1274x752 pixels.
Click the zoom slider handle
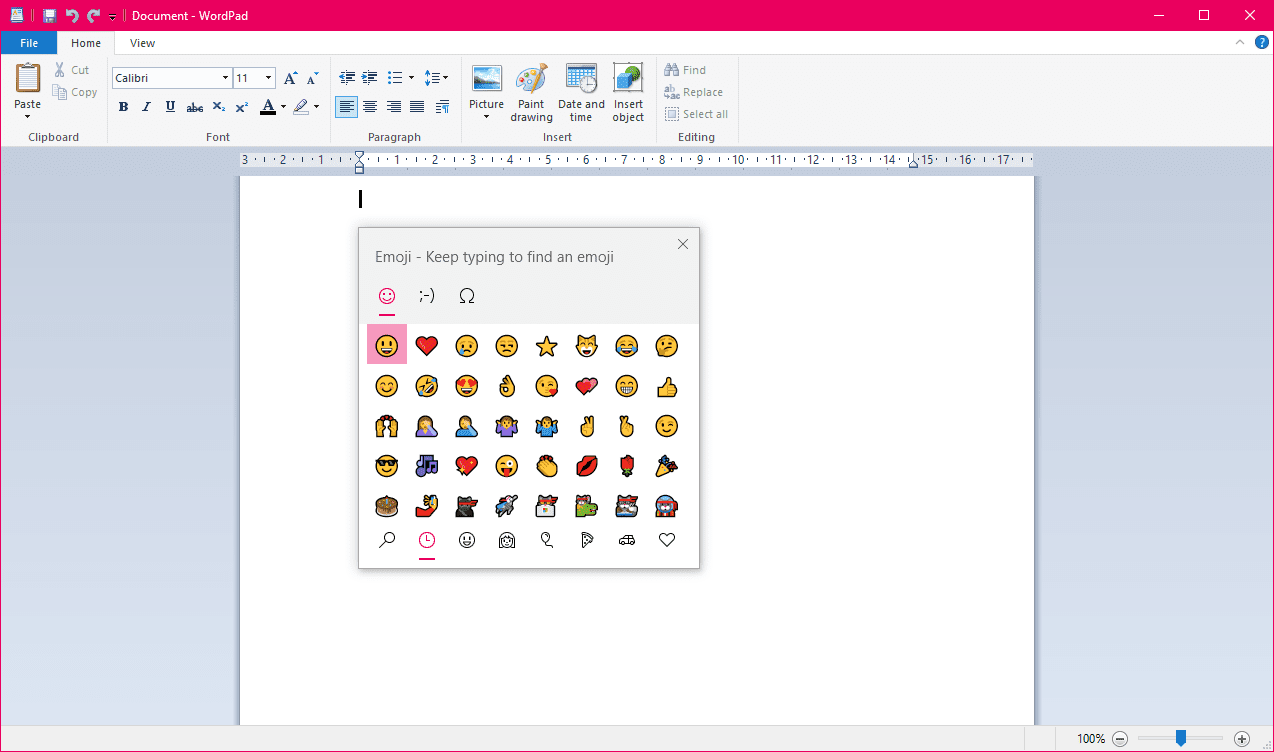pyautogui.click(x=1181, y=738)
